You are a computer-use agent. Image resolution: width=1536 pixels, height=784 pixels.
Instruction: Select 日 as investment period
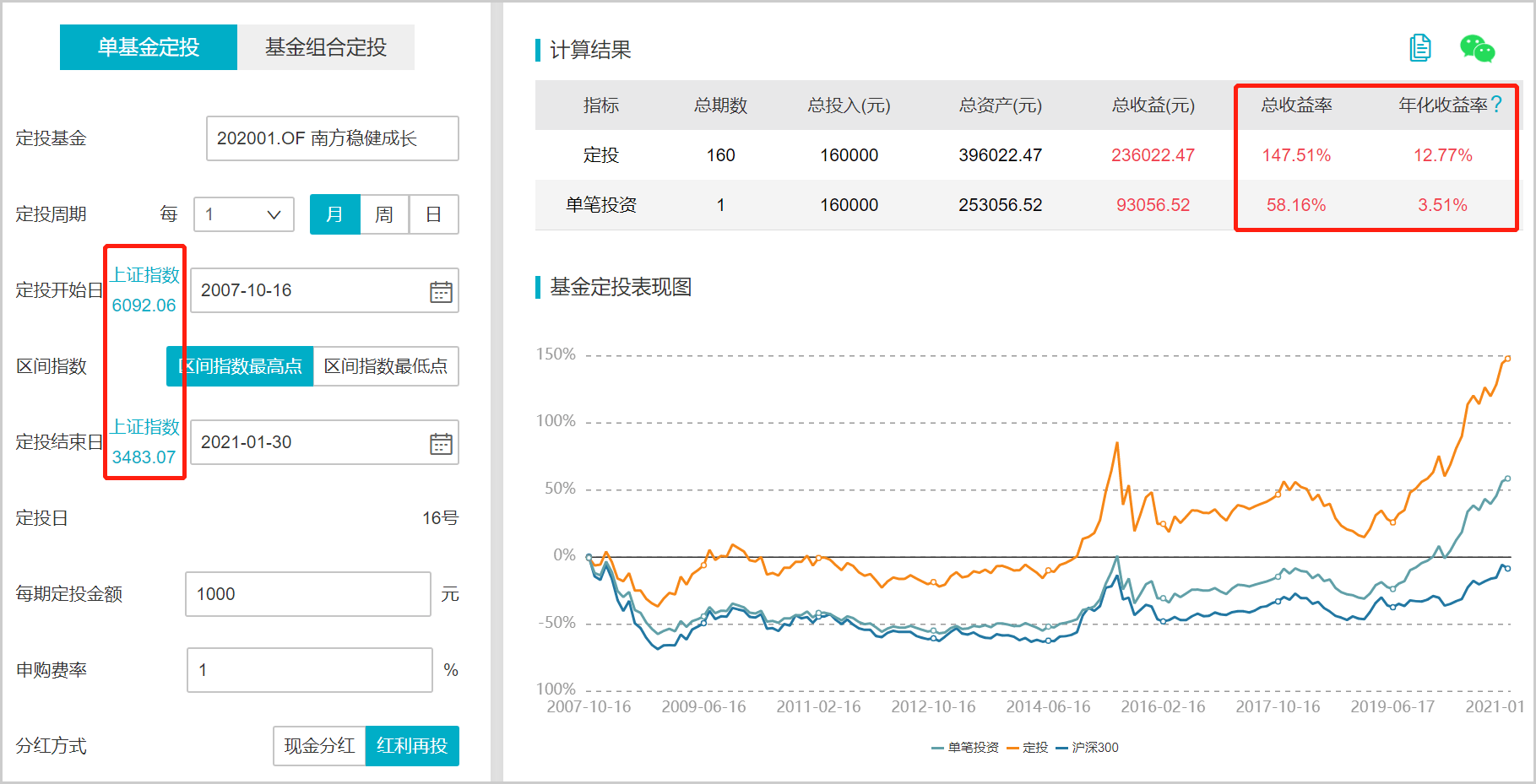coord(434,214)
